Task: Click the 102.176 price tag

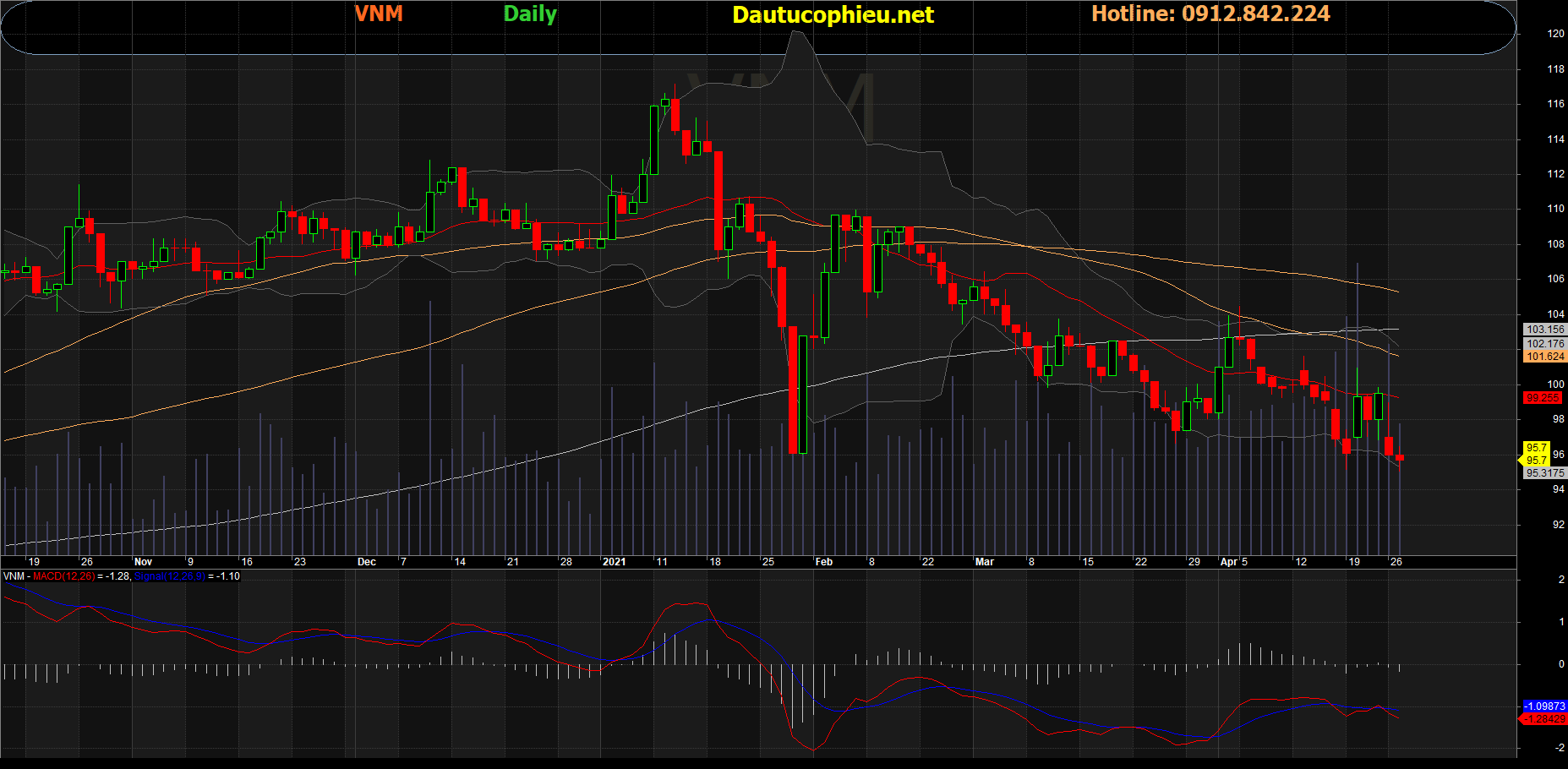Action: click(x=1545, y=344)
